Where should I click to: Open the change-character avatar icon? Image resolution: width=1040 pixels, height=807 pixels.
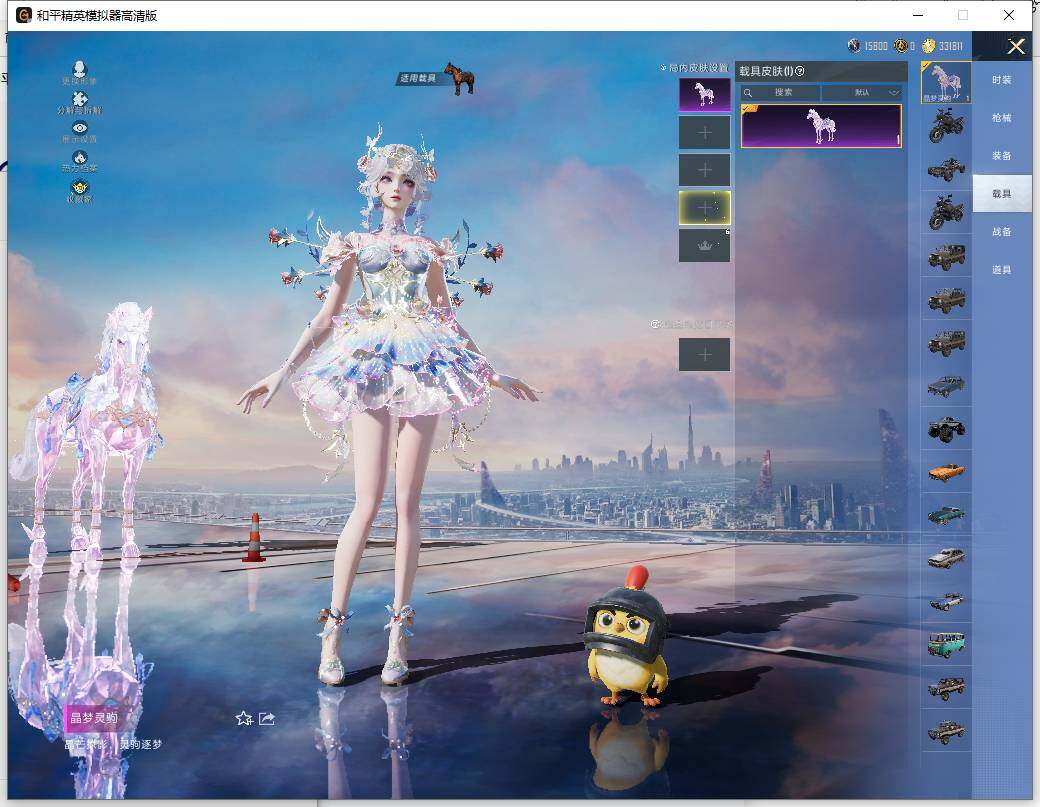point(80,69)
